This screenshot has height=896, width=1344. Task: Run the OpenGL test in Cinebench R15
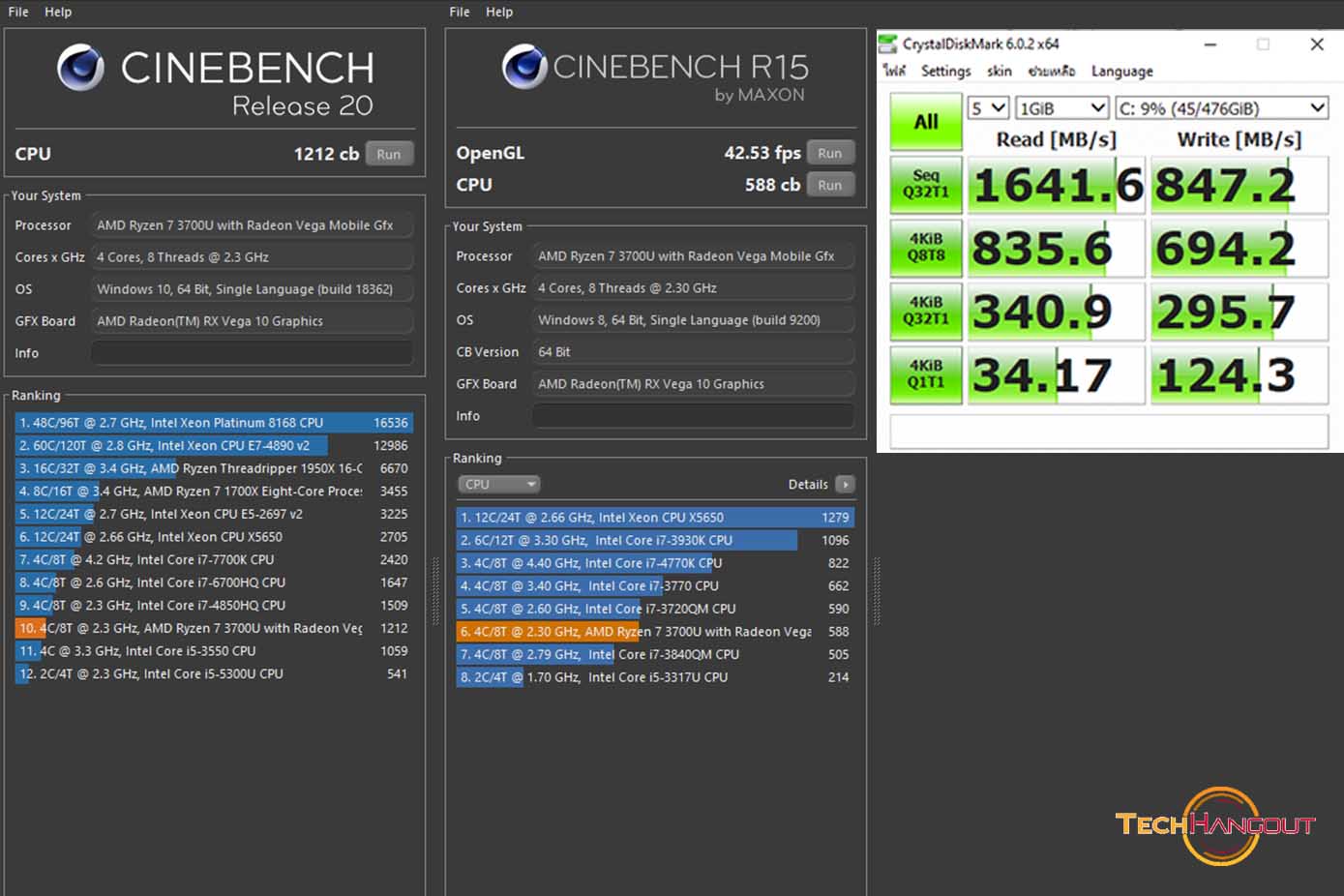pos(830,153)
